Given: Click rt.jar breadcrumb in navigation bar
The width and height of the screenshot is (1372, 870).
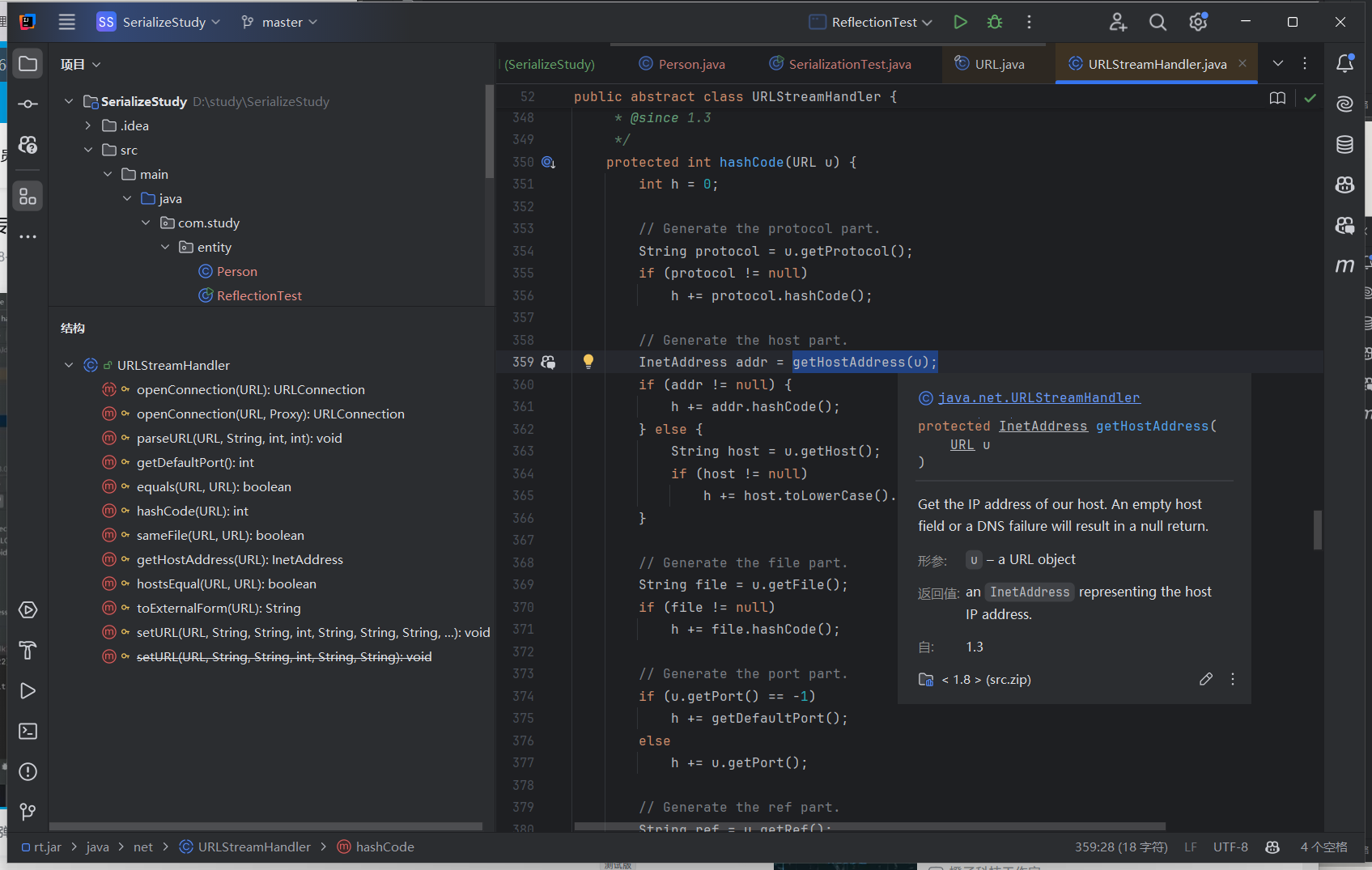Looking at the screenshot, I should coord(42,847).
